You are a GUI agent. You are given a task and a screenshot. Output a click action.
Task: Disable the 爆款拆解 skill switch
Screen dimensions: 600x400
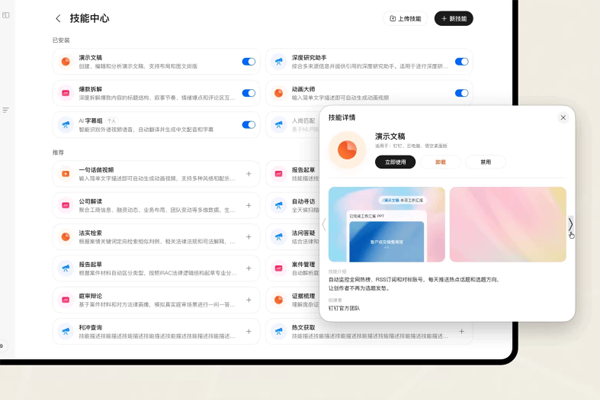(x=248, y=93)
